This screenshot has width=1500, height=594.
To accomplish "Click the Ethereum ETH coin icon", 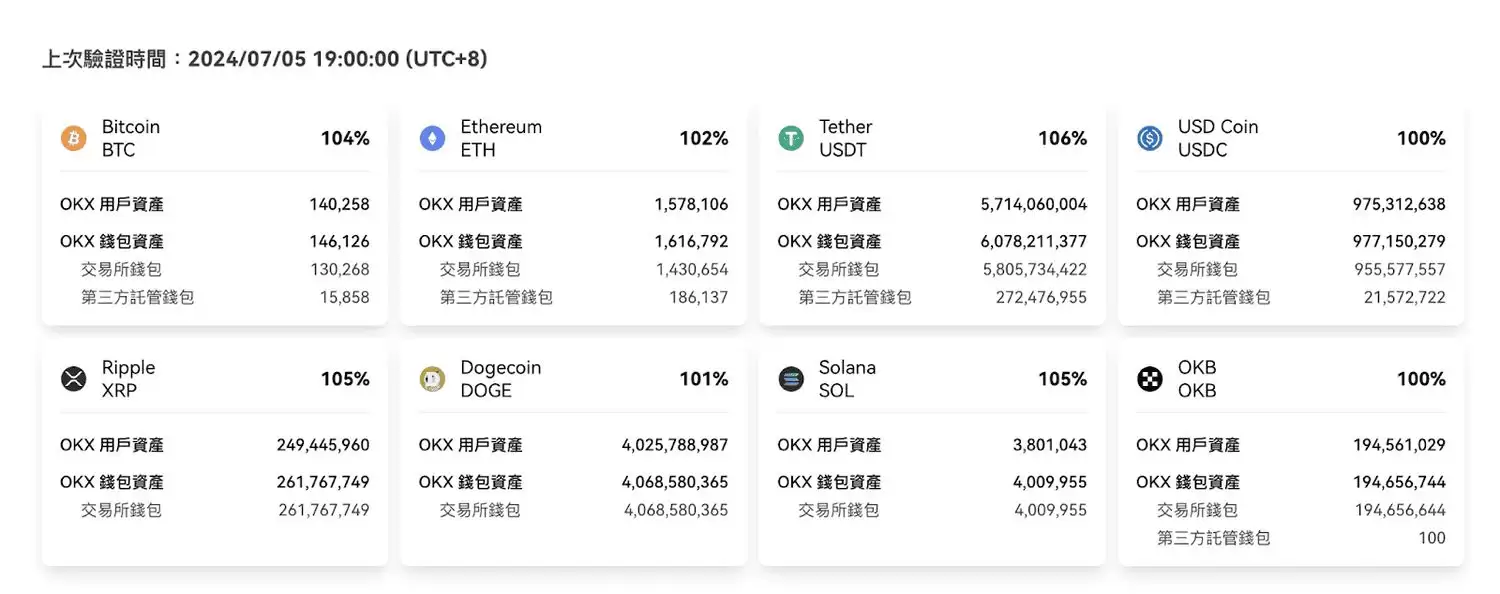I will 431,138.
